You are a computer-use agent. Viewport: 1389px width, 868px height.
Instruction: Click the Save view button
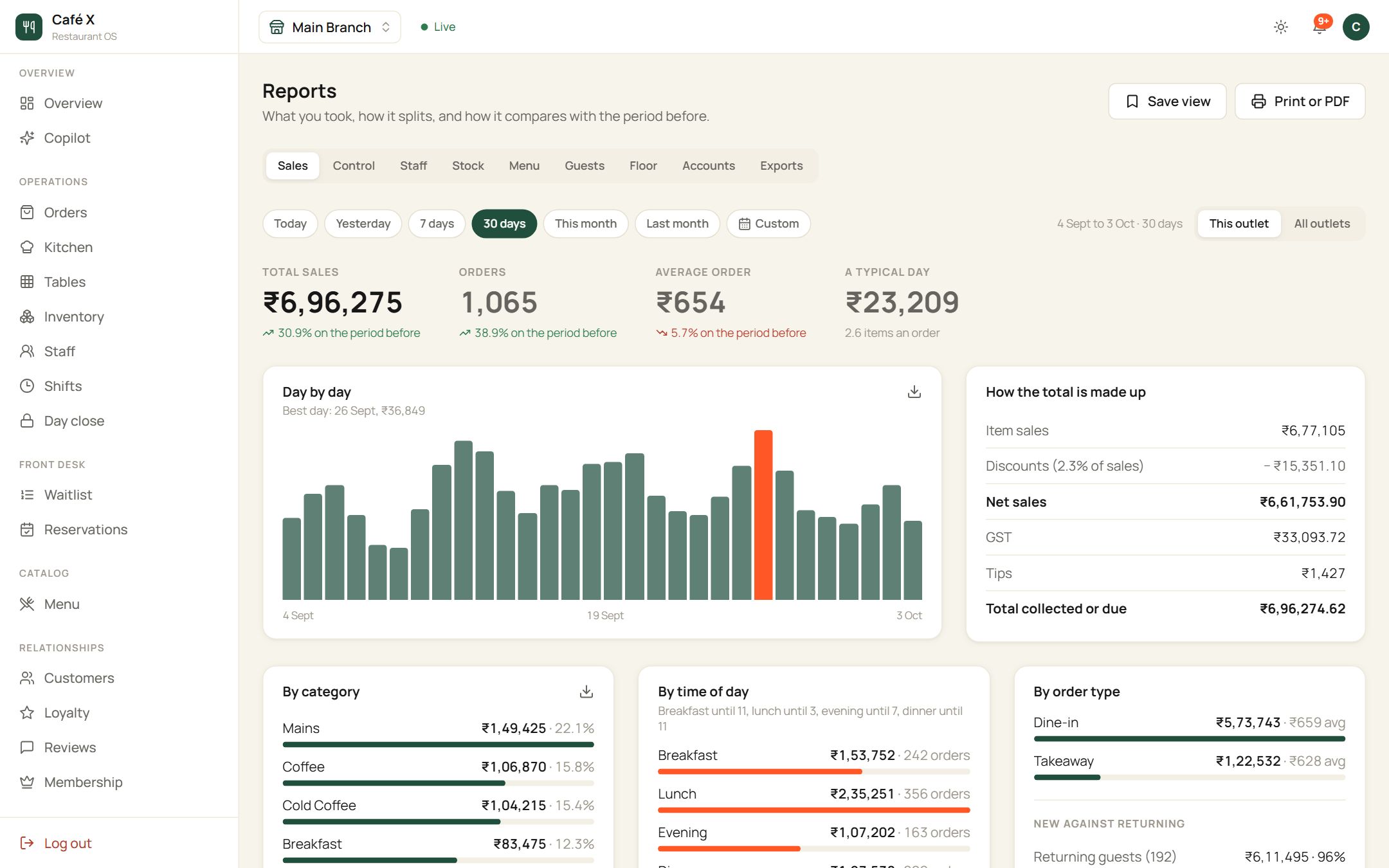click(x=1167, y=102)
